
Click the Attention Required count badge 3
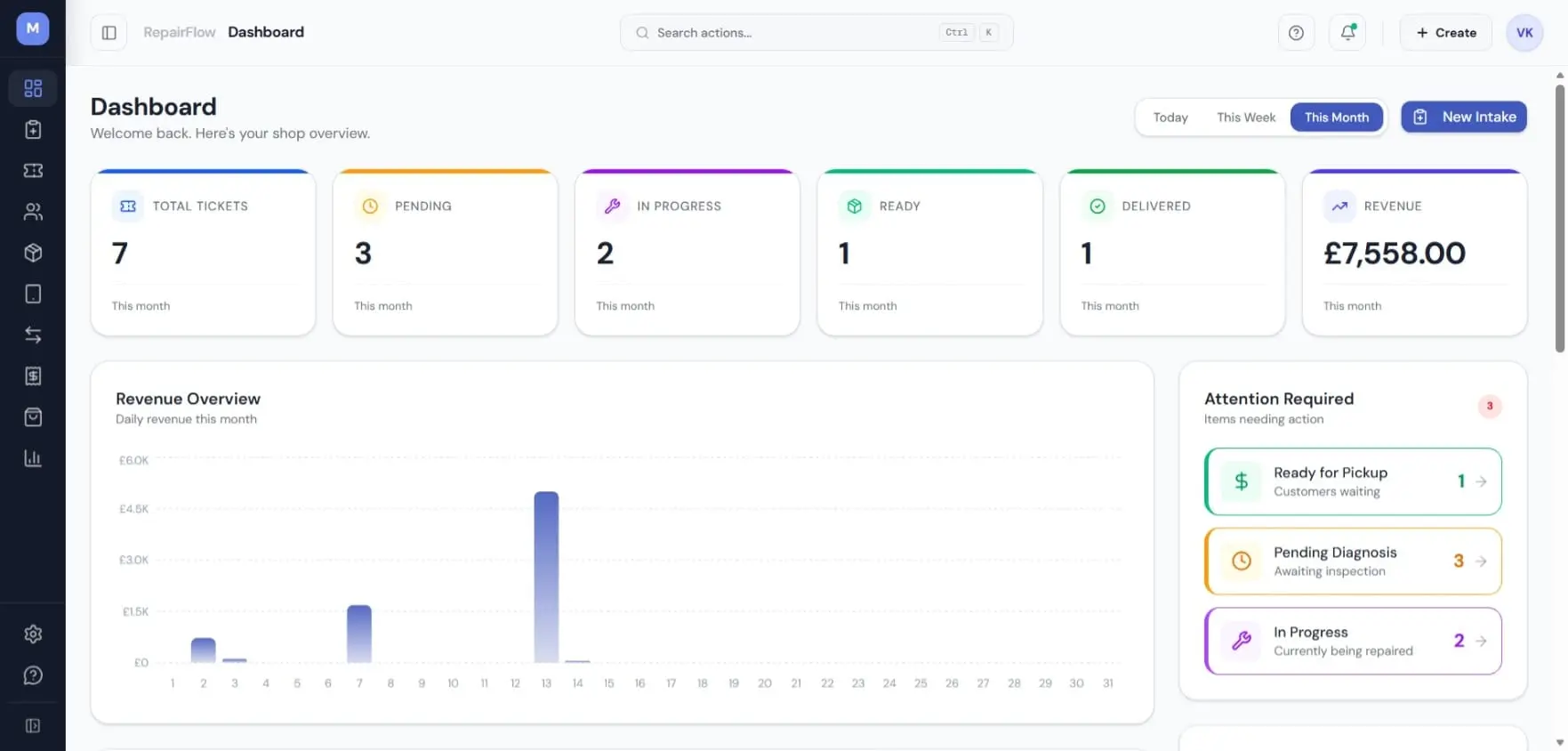click(1490, 406)
